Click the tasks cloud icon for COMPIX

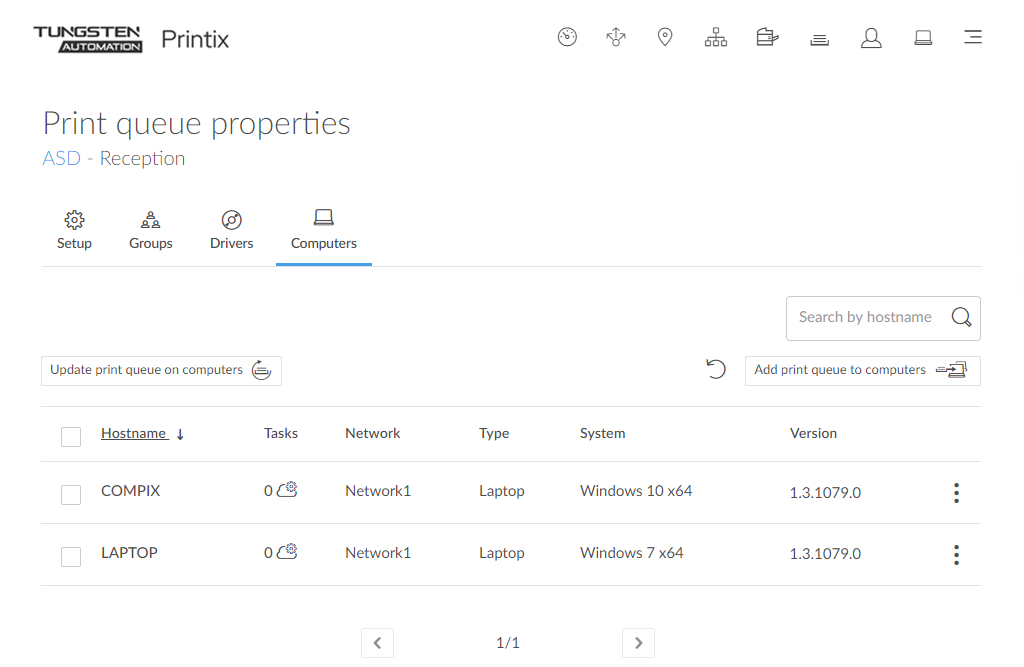coord(287,491)
